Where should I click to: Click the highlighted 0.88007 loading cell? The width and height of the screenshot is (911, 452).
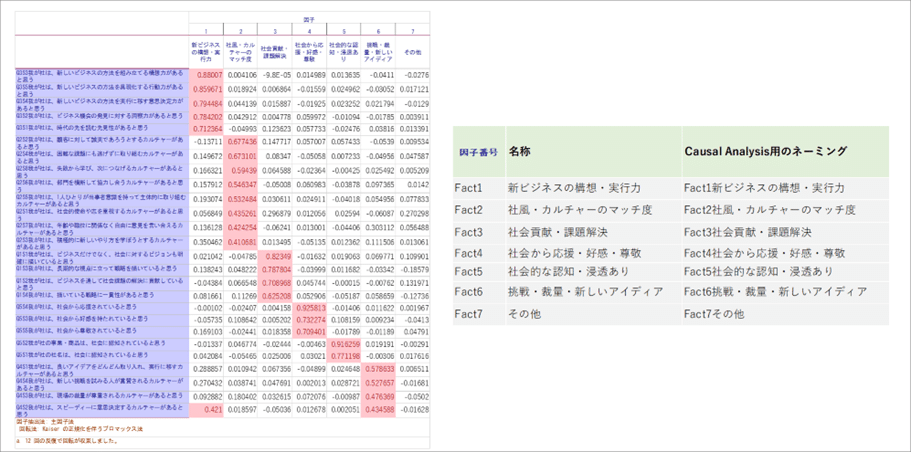point(209,75)
